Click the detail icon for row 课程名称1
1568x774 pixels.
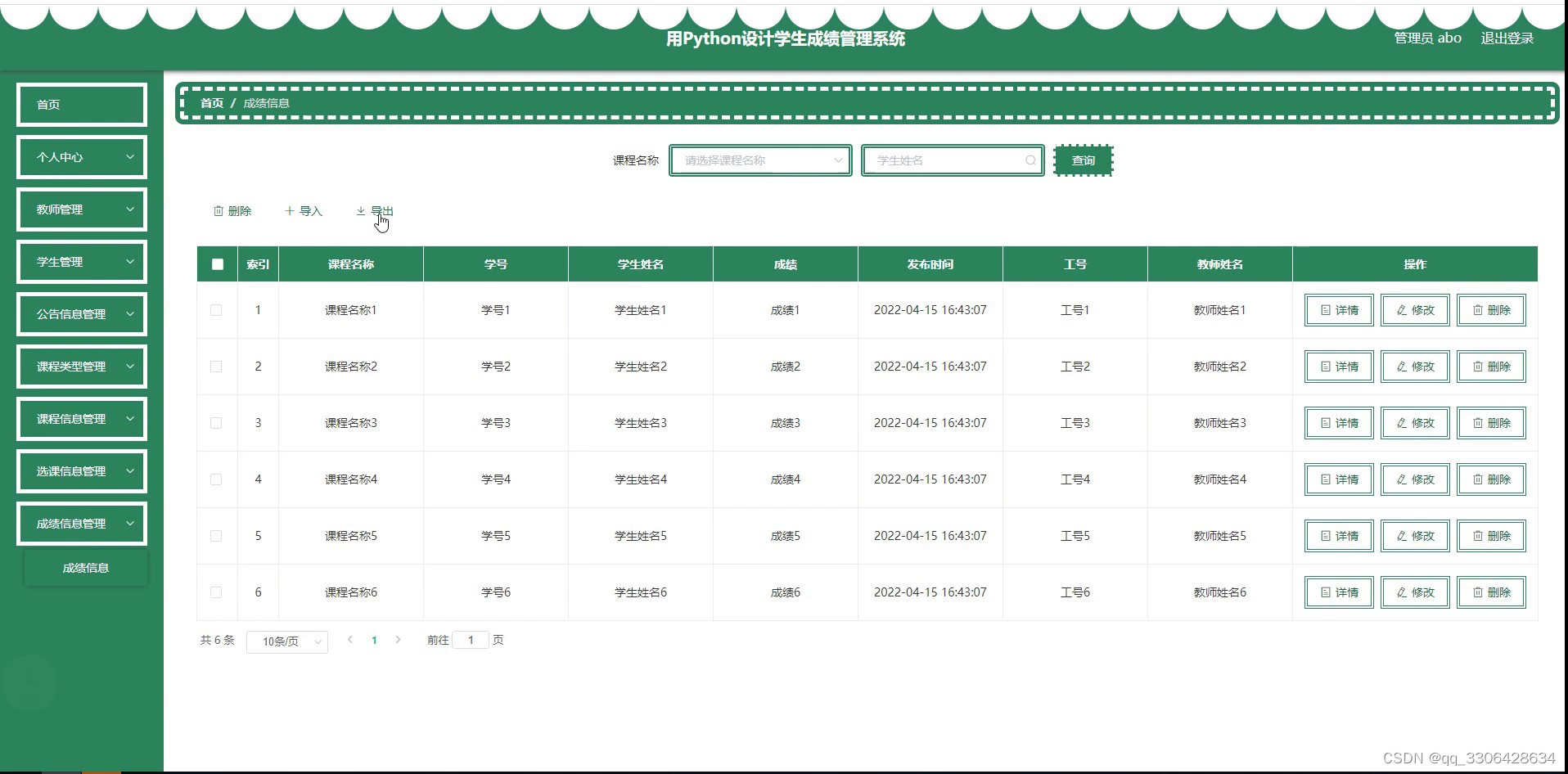click(x=1326, y=310)
